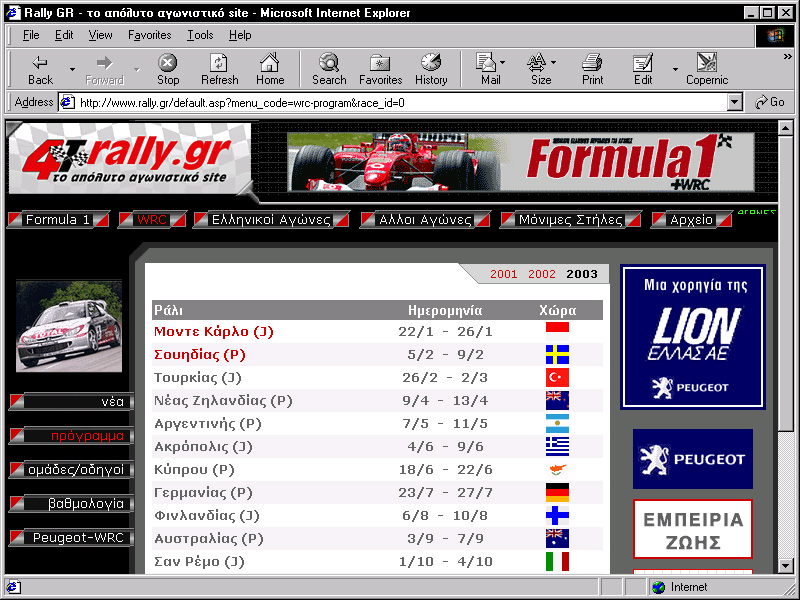The image size is (800, 600).
Task: Open the File menu
Action: point(31,35)
